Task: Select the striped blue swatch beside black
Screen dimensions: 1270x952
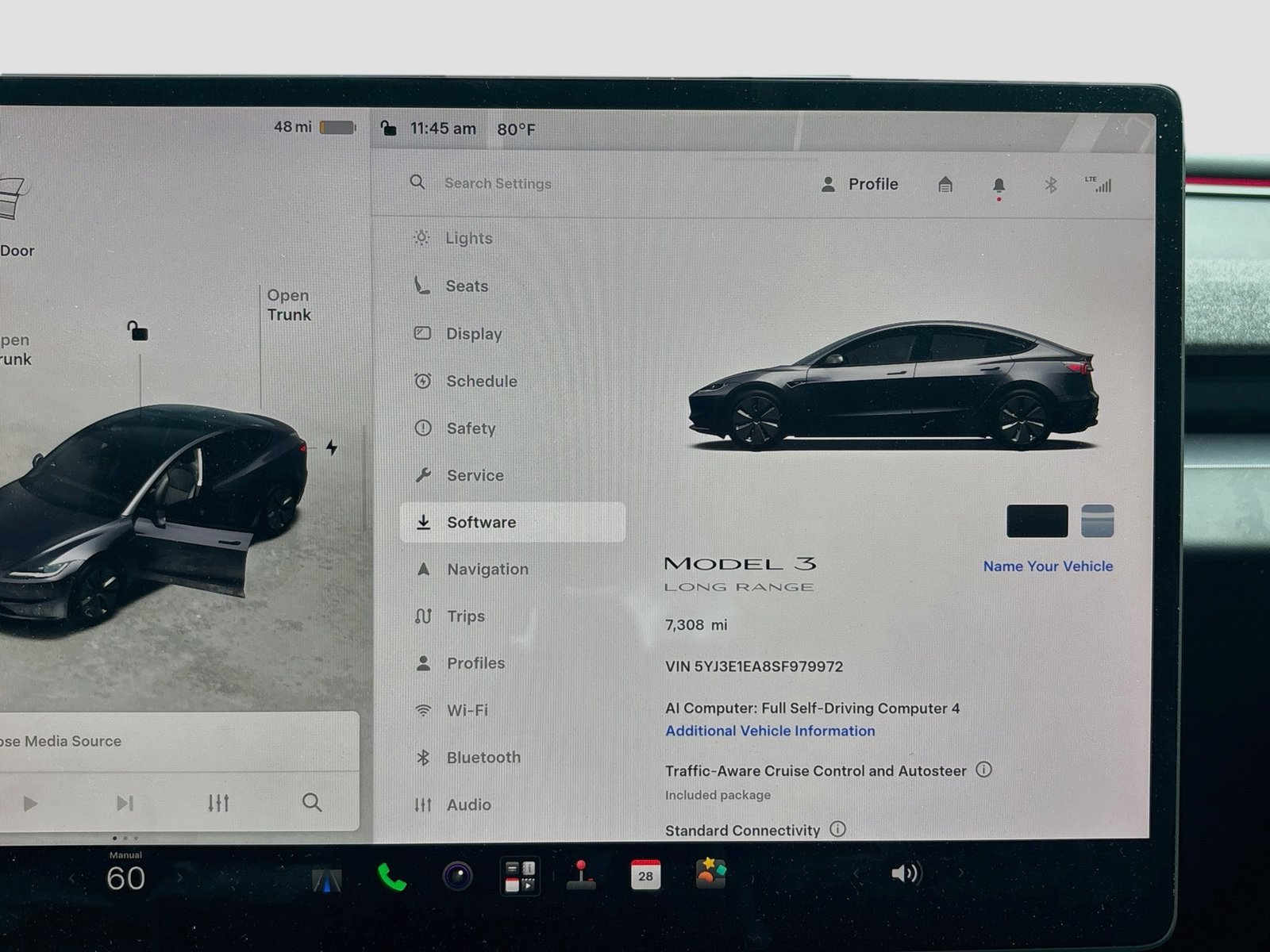Action: tap(1098, 521)
